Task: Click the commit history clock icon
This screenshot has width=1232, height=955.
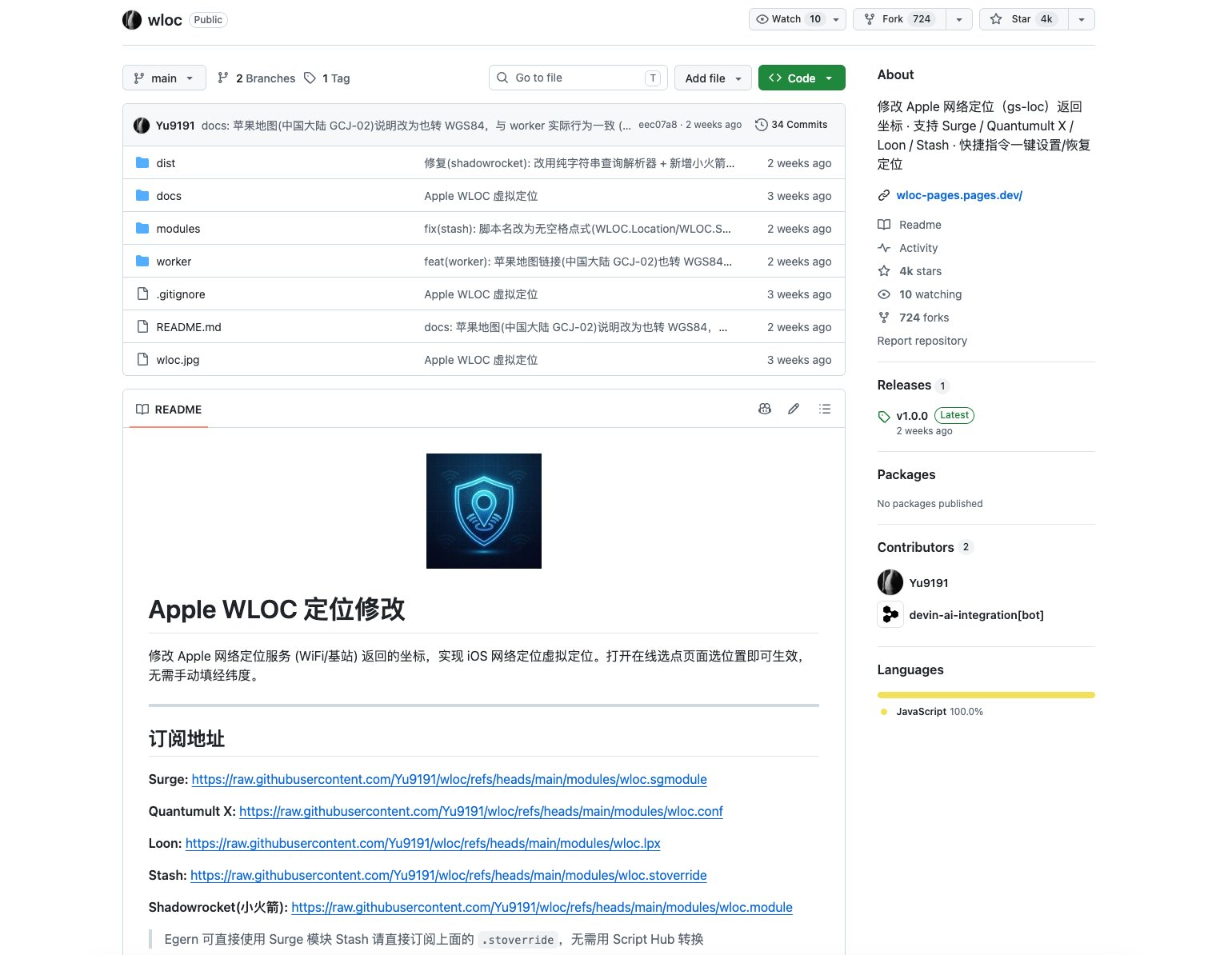Action: point(762,125)
